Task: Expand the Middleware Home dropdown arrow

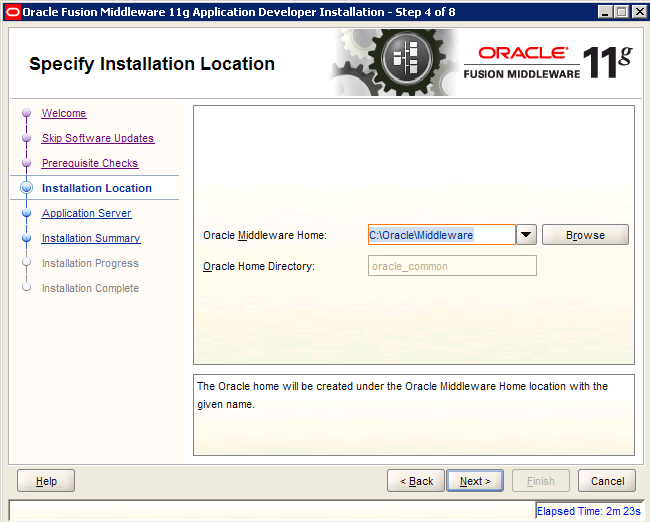Action: coord(526,235)
